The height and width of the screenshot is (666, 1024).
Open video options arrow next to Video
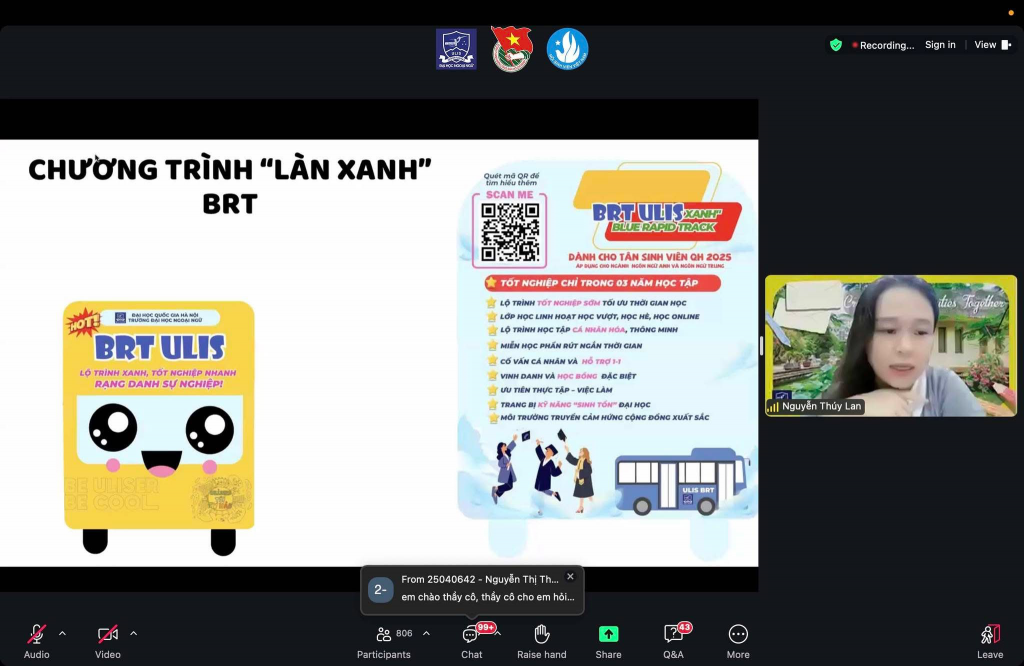click(x=133, y=633)
